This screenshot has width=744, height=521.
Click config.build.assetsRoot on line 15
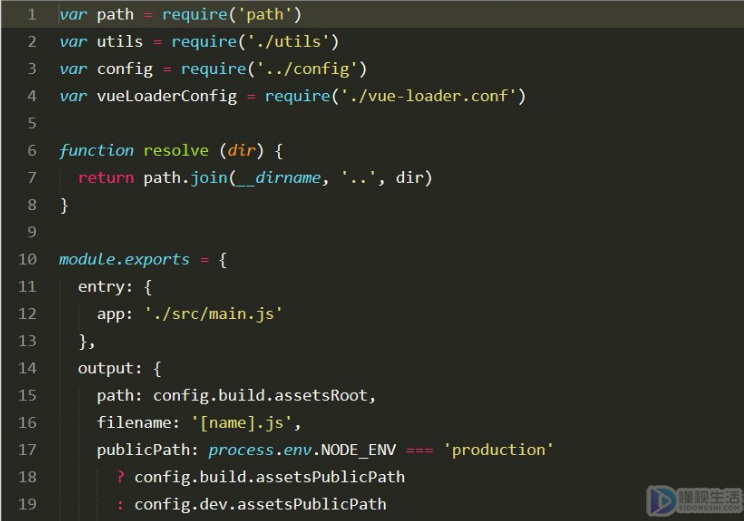click(x=260, y=396)
